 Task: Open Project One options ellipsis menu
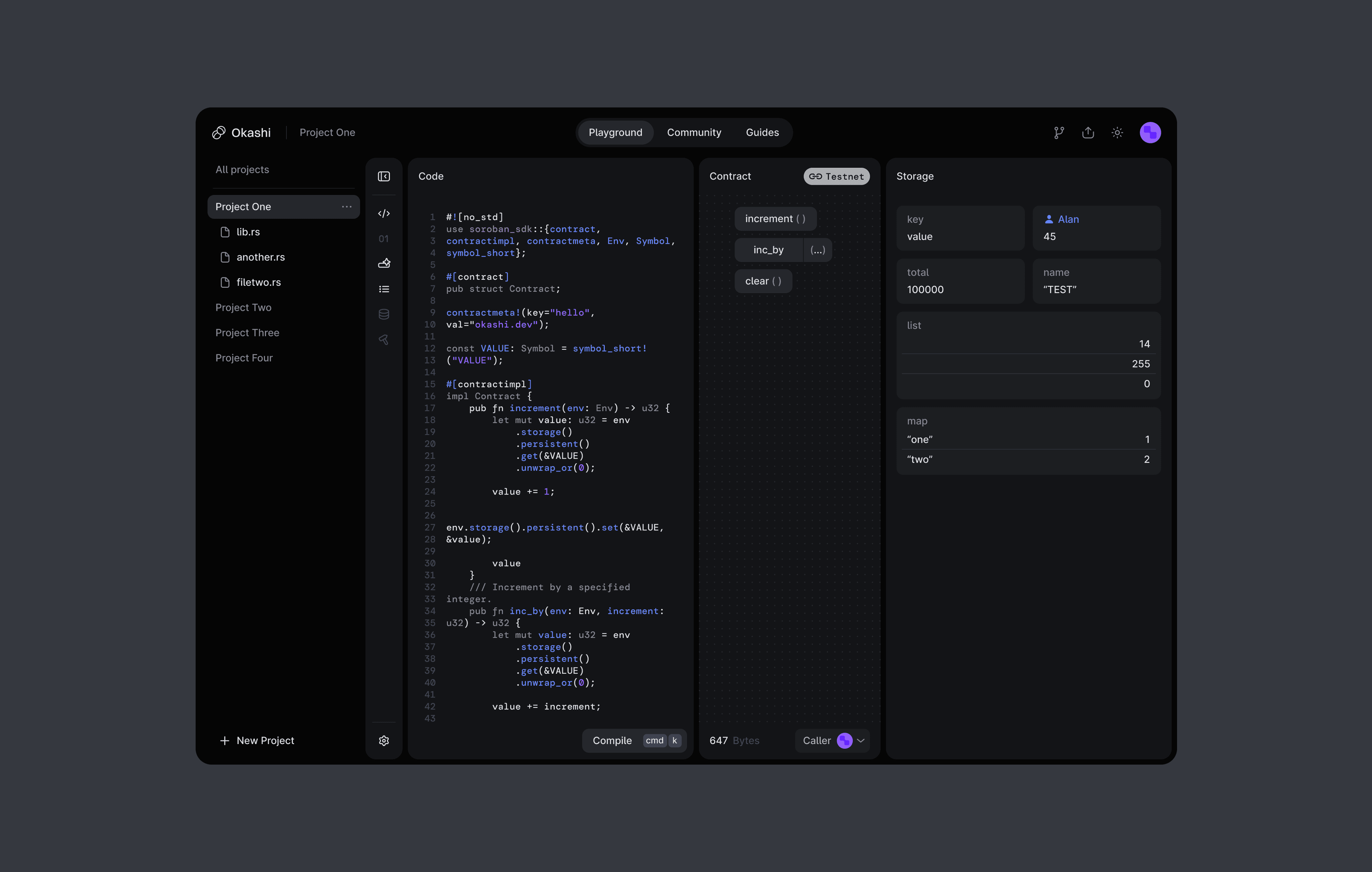coord(346,207)
